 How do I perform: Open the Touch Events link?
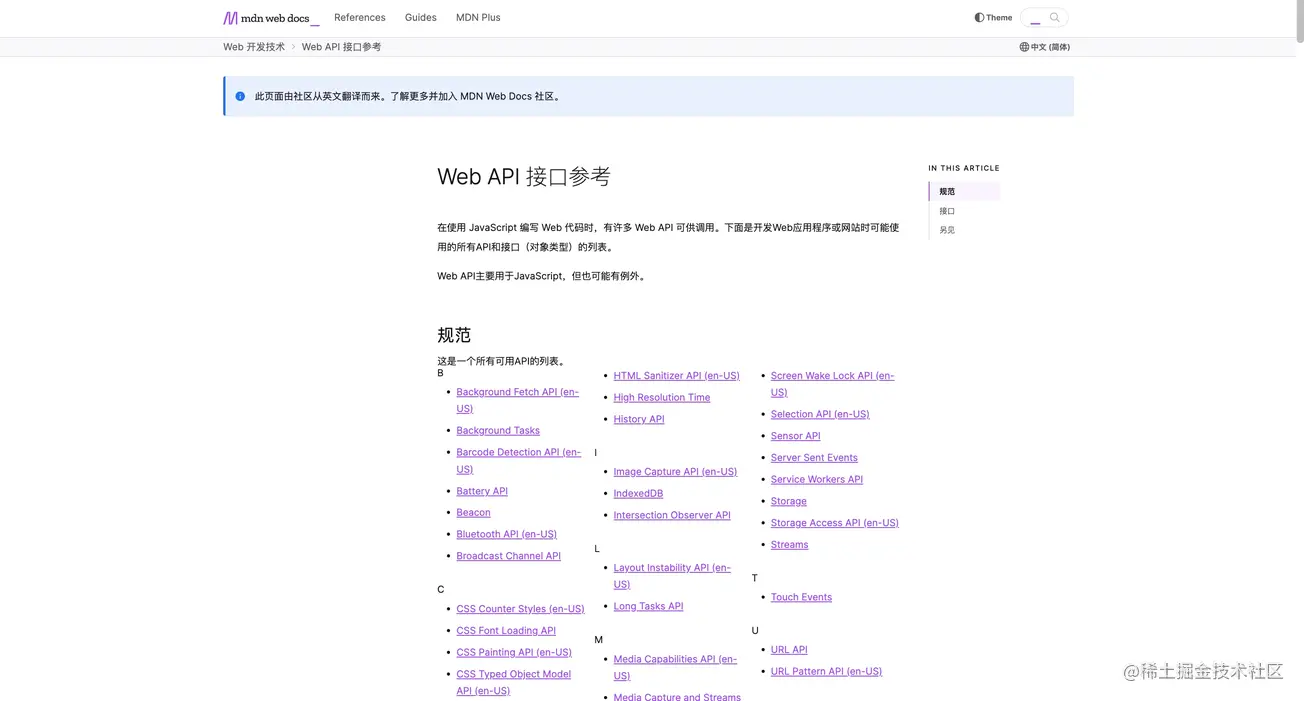click(801, 598)
